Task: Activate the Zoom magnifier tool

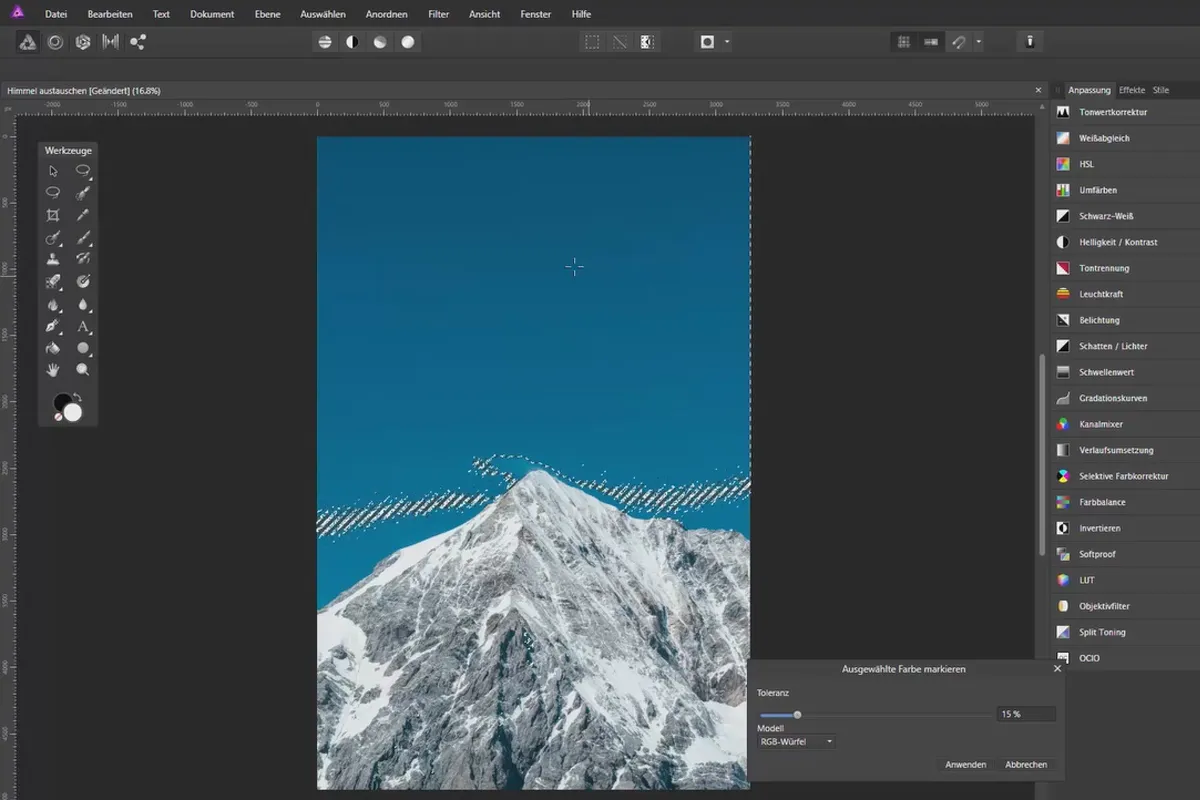Action: click(x=83, y=370)
